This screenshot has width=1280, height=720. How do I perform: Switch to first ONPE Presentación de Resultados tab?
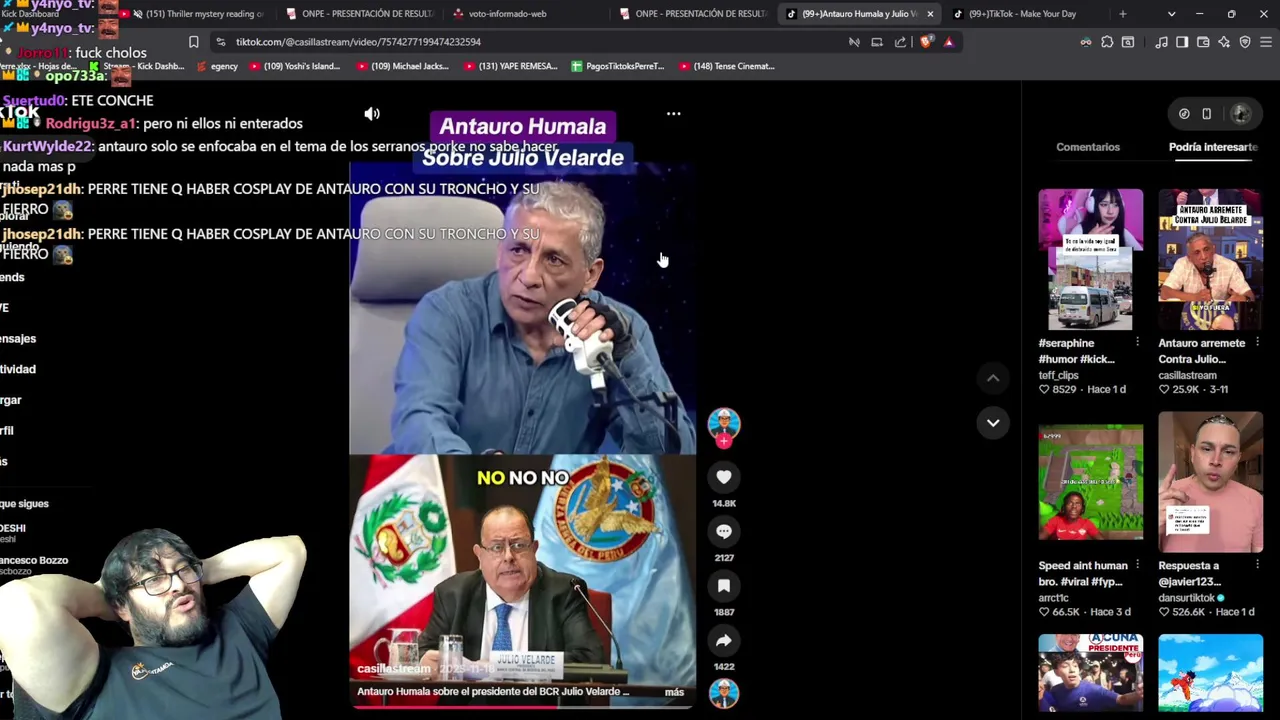(x=362, y=14)
